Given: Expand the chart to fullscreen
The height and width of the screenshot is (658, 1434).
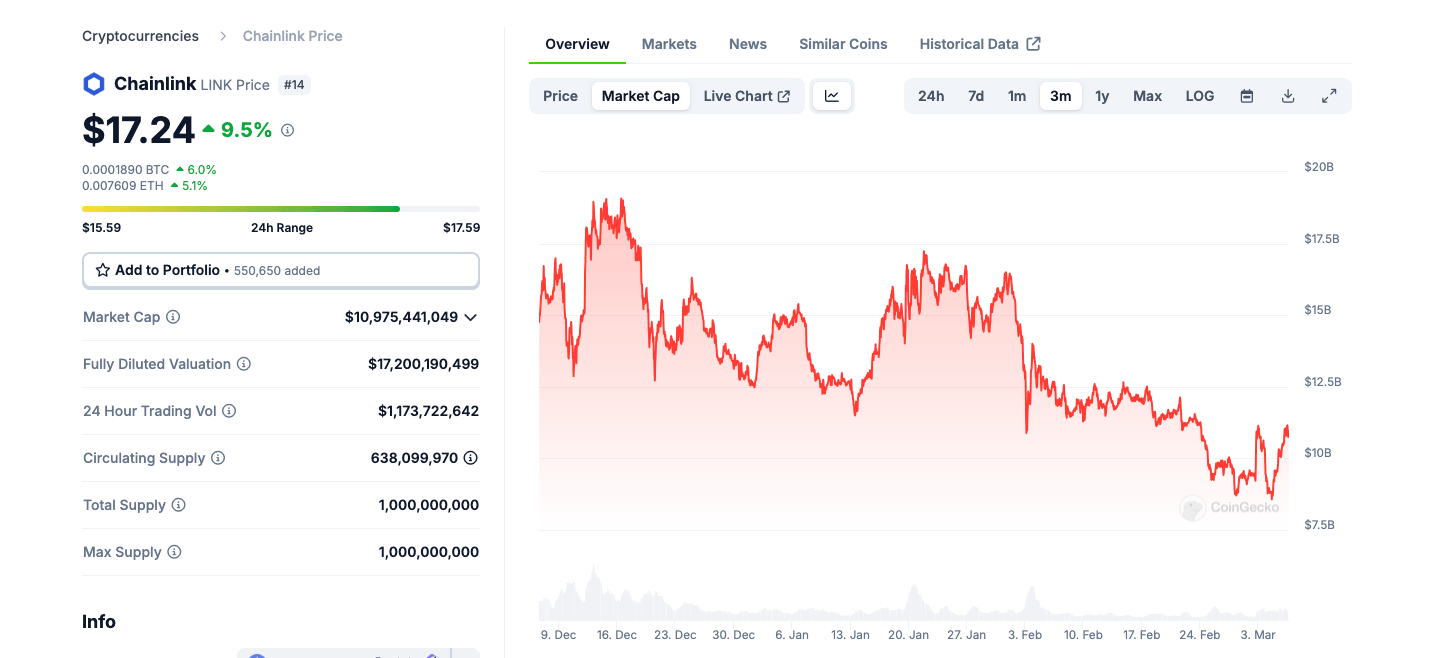Looking at the screenshot, I should click(1329, 95).
